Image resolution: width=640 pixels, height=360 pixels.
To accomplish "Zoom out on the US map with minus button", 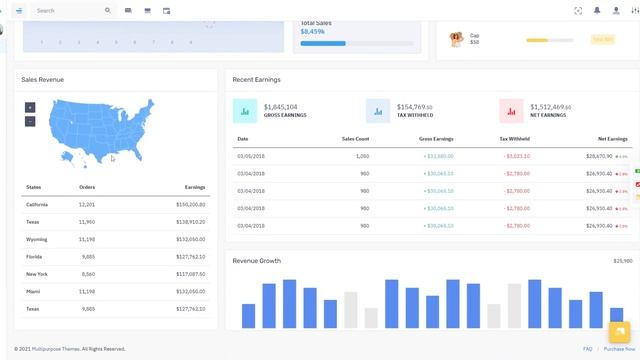I will (30, 121).
